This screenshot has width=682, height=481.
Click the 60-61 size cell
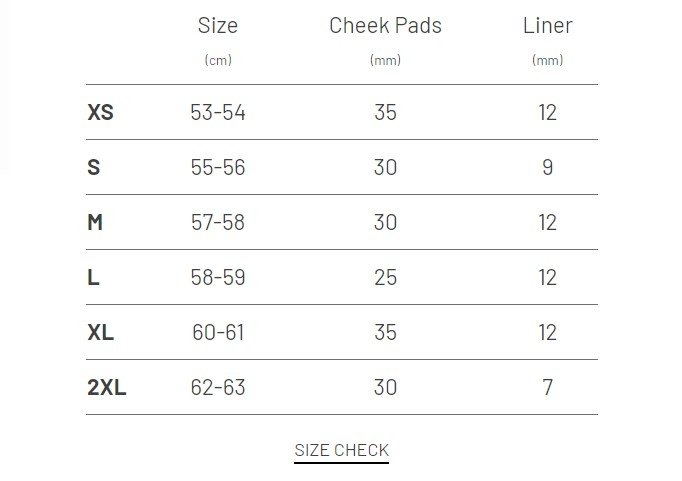click(x=218, y=332)
